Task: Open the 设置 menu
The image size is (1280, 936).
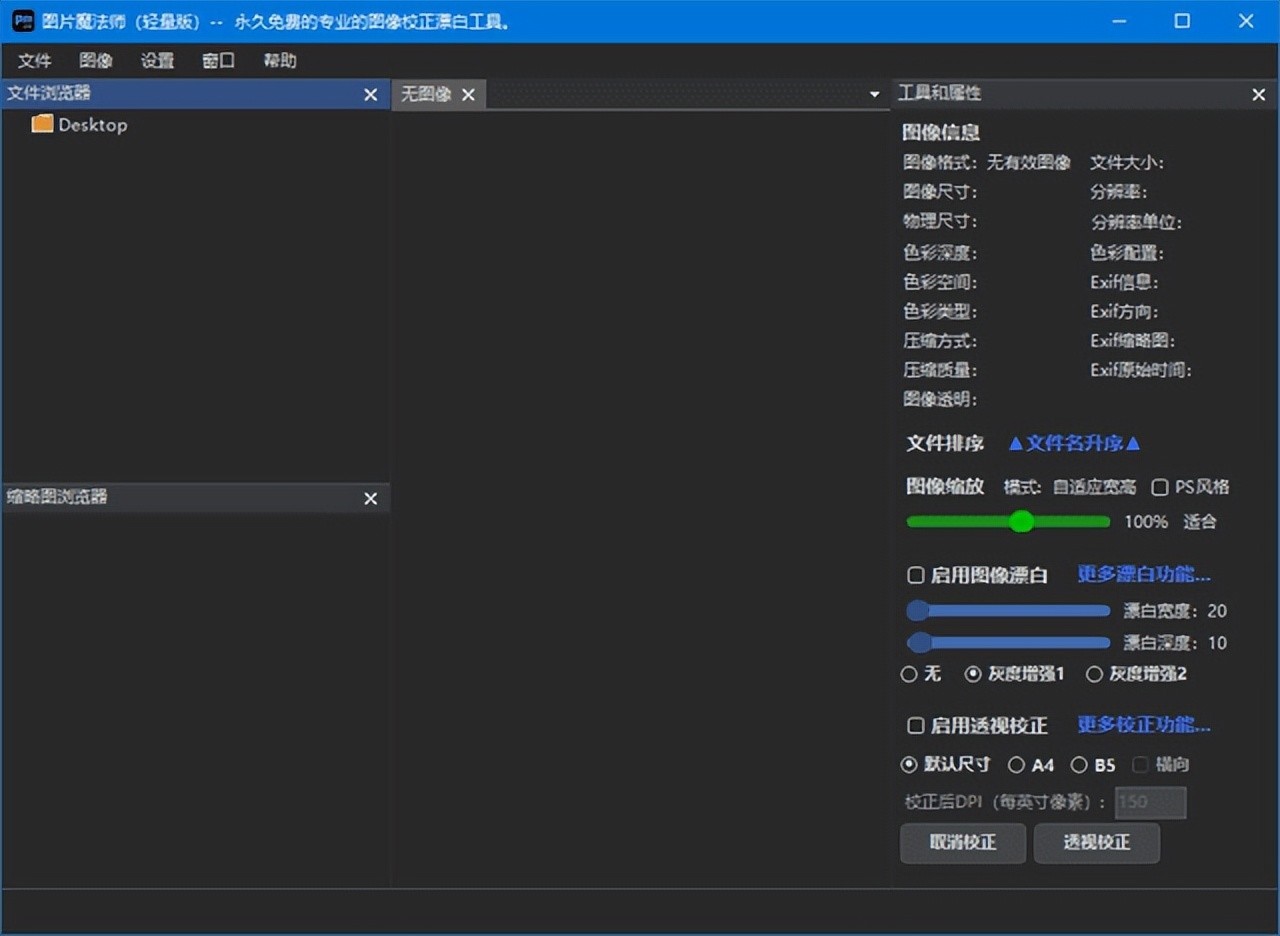Action: 157,61
